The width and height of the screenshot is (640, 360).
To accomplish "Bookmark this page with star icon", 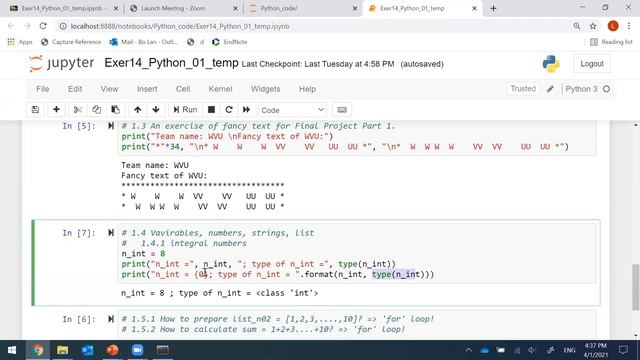I will tap(593, 26).
